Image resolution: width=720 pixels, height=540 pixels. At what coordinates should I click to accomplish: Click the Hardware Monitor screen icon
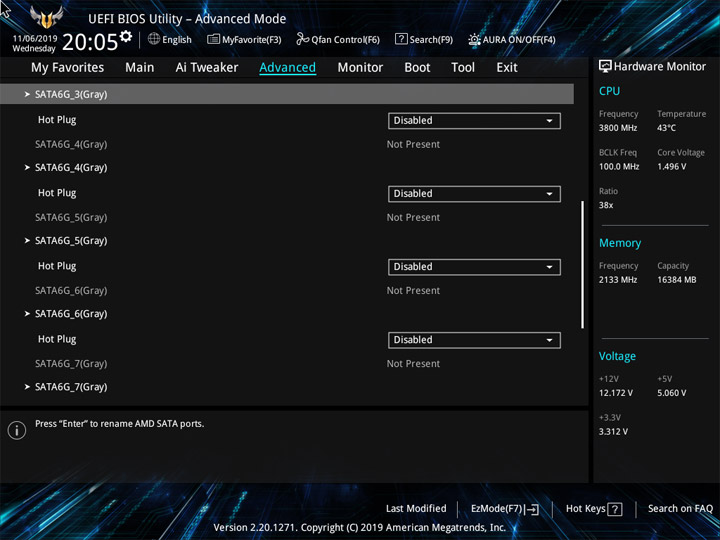[x=605, y=66]
